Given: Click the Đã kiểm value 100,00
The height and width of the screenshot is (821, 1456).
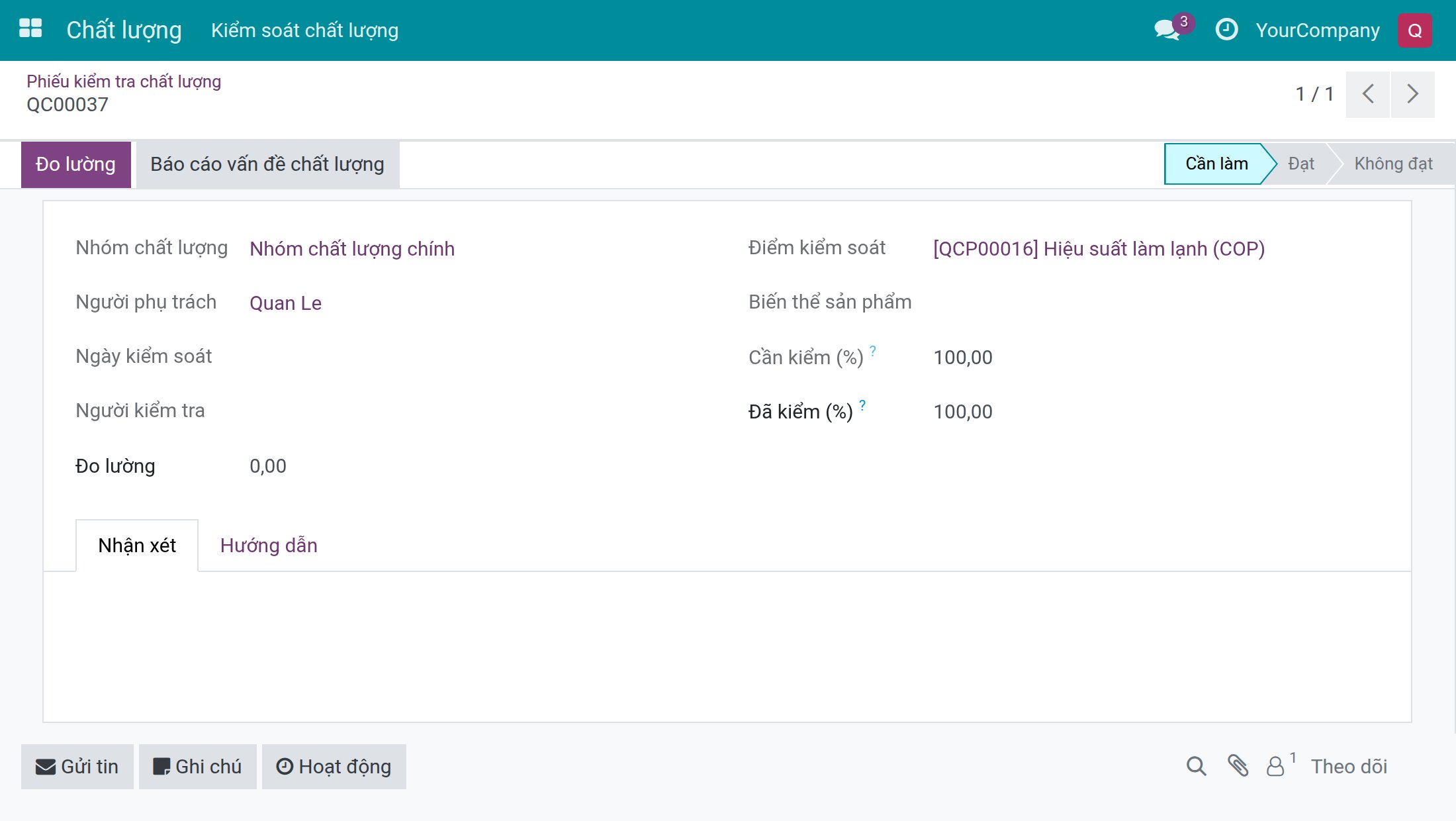Looking at the screenshot, I should coord(963,412).
